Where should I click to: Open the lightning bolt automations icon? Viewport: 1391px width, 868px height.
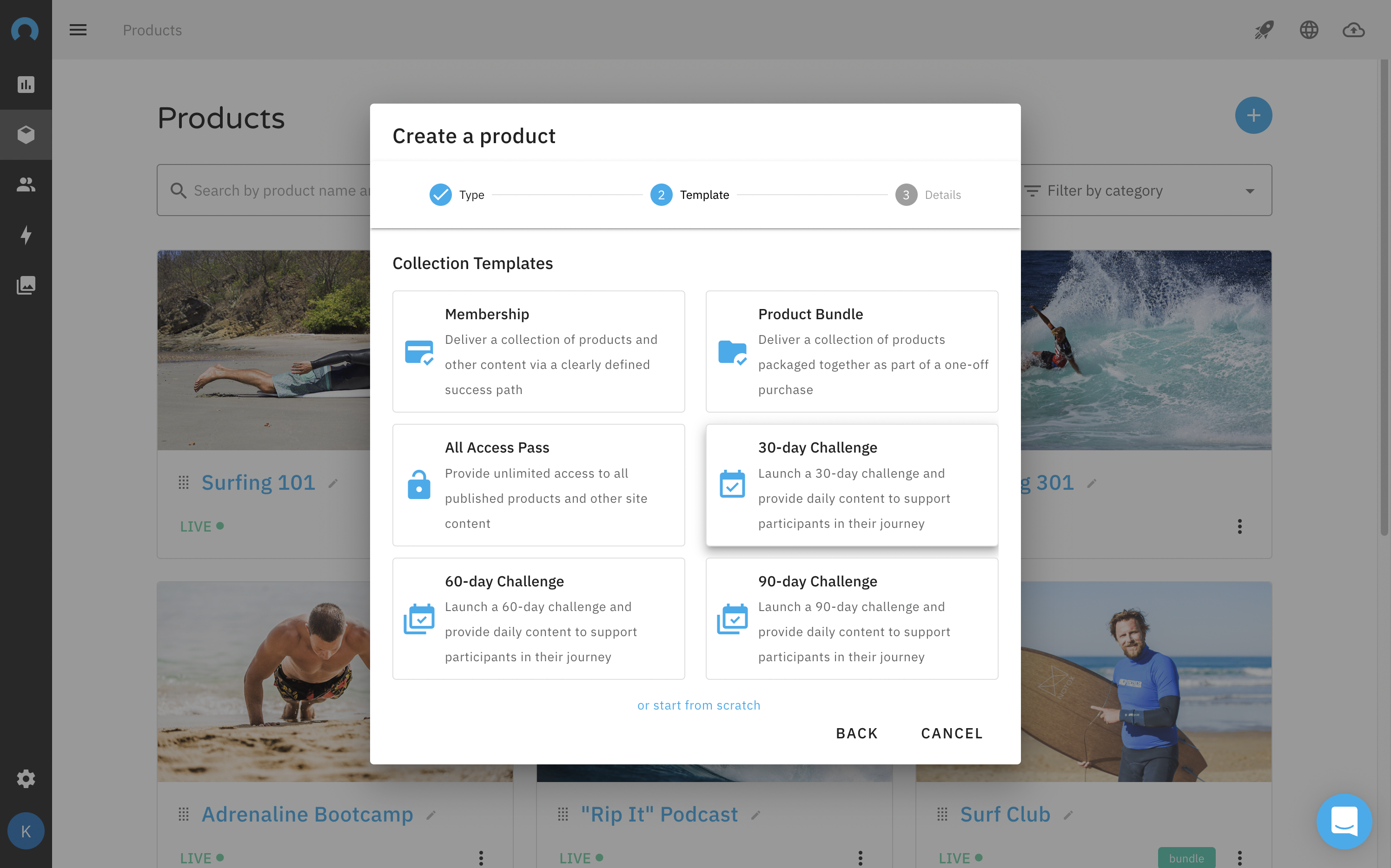click(26, 234)
